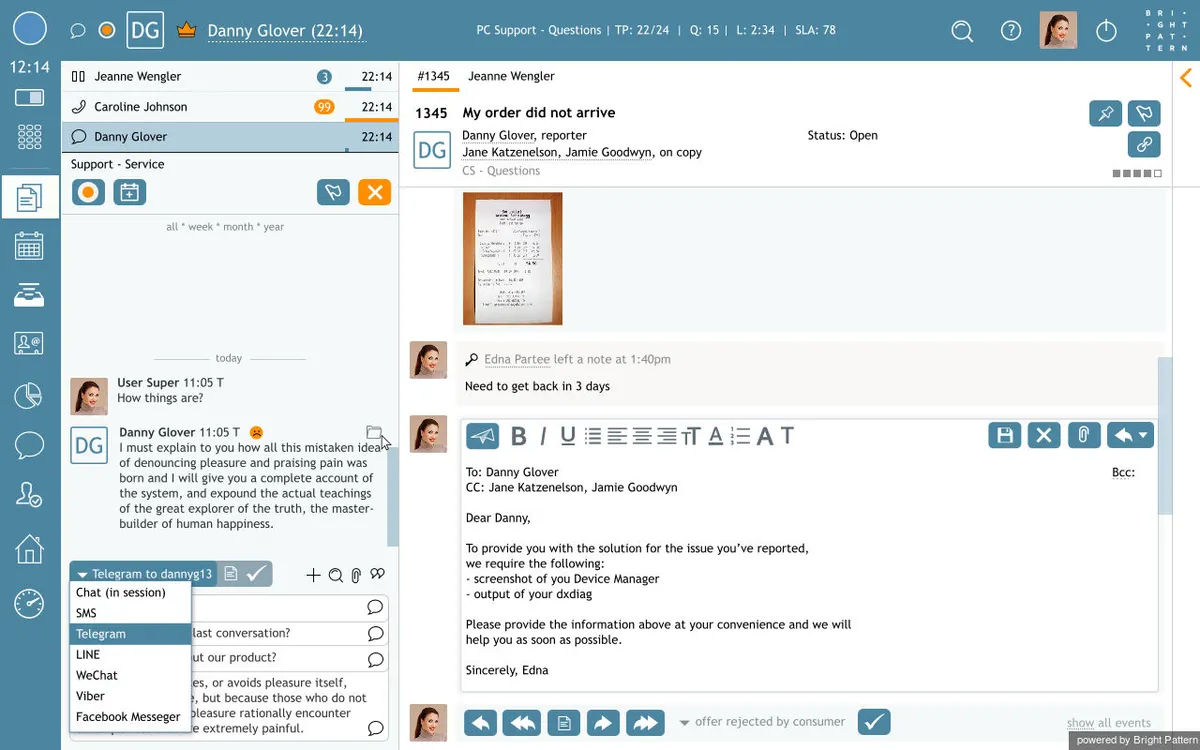
Task: Center align the email text
Action: tap(642, 436)
